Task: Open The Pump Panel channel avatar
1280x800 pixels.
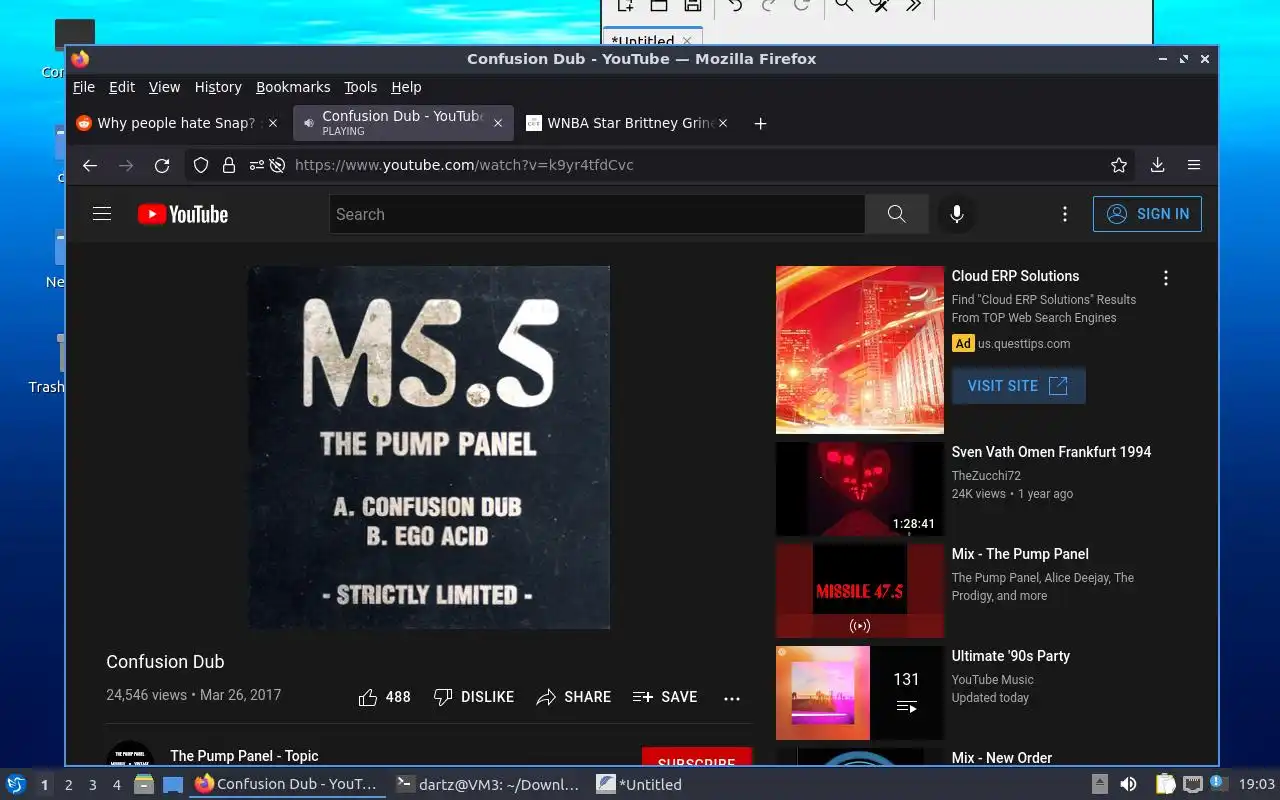Action: (x=130, y=755)
